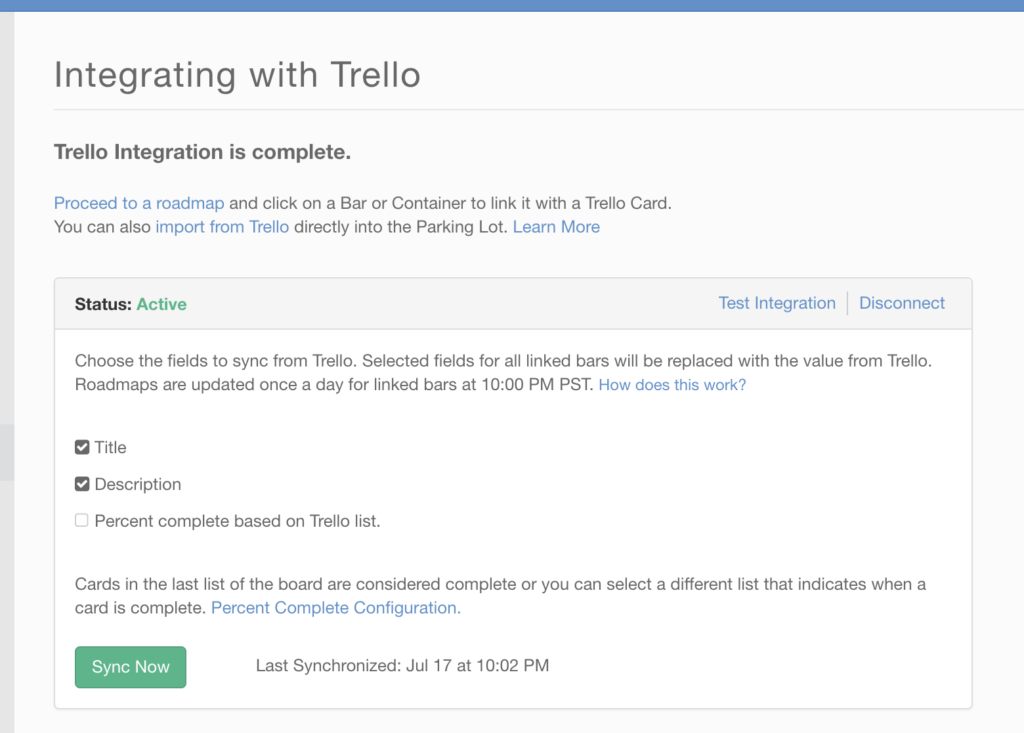Image resolution: width=1024 pixels, height=733 pixels.
Task: Select the "Integrating with Trello" page heading
Action: point(237,74)
